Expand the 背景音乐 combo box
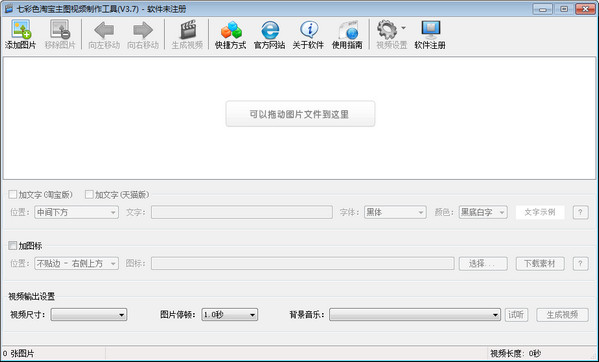 tap(415, 315)
